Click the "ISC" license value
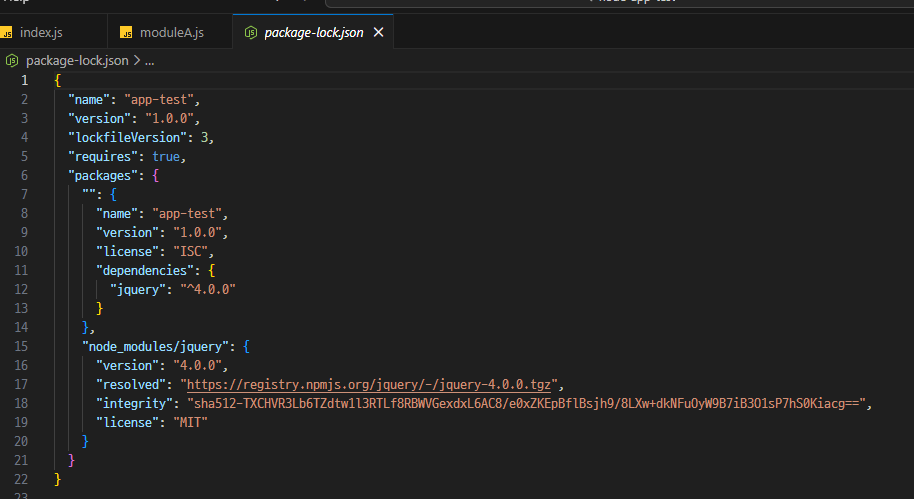This screenshot has width=914, height=499. (191, 251)
